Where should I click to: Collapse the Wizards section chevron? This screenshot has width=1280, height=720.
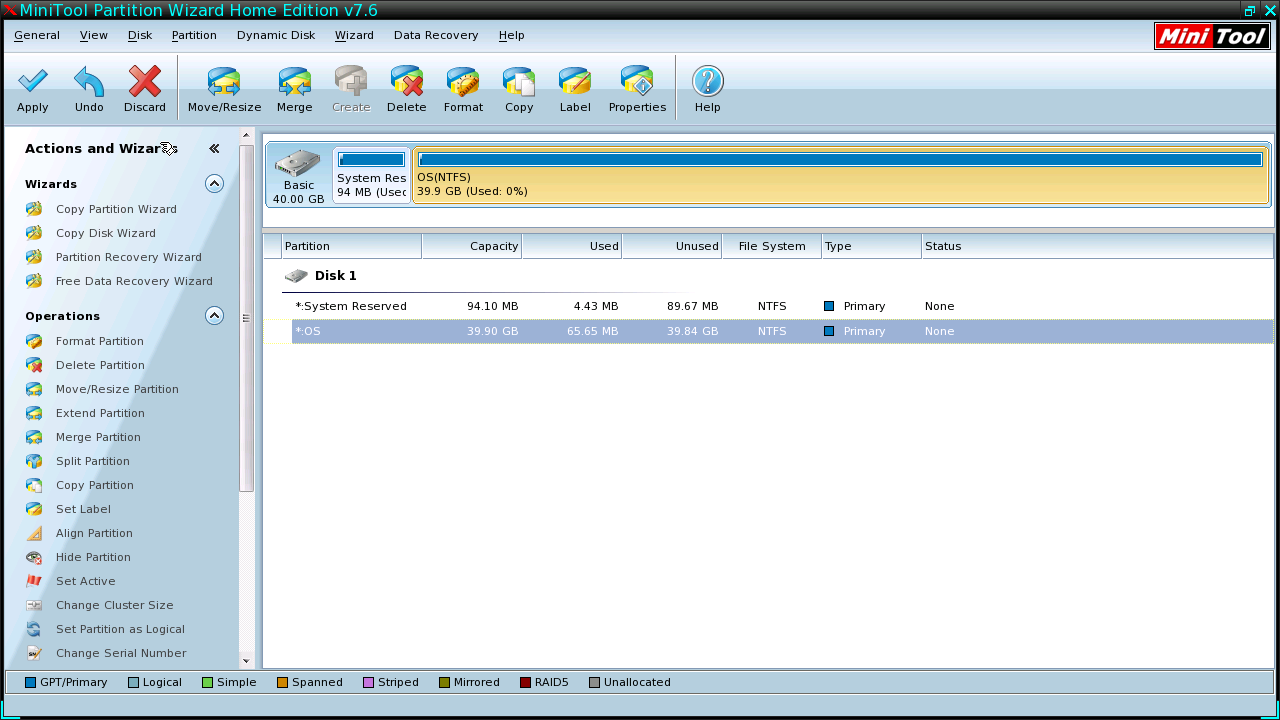(x=214, y=183)
